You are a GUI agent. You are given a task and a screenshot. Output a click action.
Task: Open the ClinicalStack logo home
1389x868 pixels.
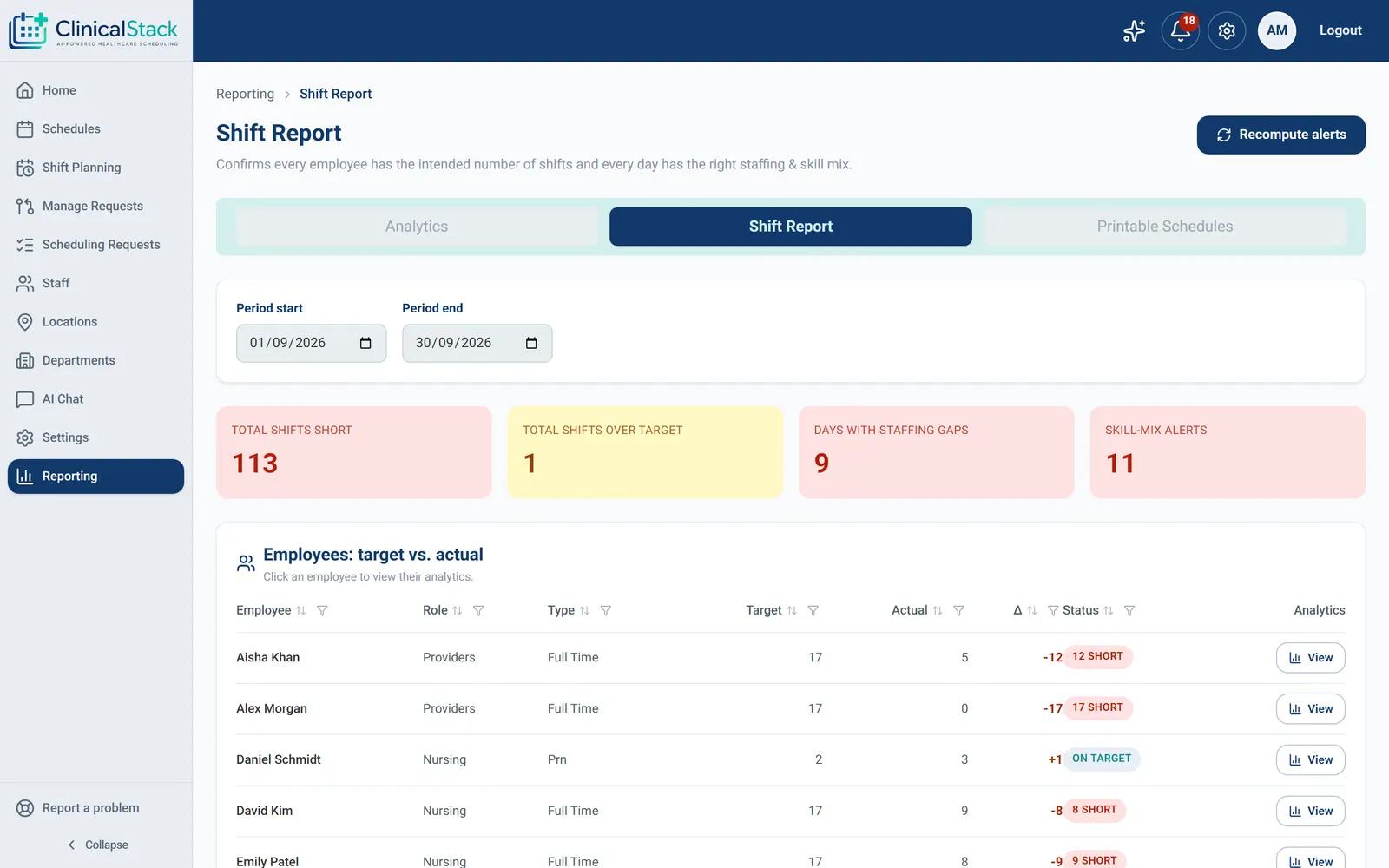click(95, 30)
